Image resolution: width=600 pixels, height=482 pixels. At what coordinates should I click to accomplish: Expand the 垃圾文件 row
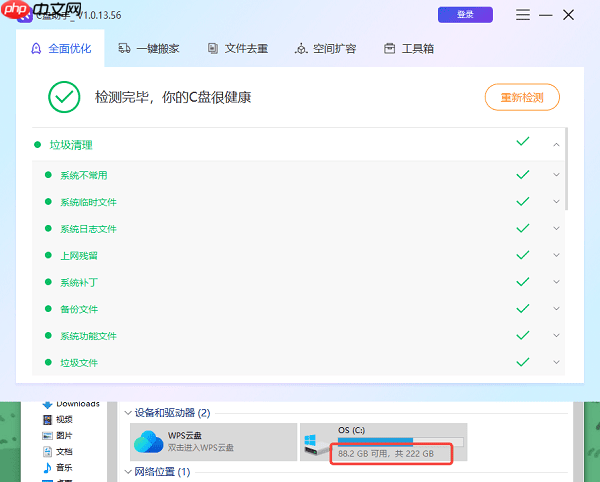[556, 362]
